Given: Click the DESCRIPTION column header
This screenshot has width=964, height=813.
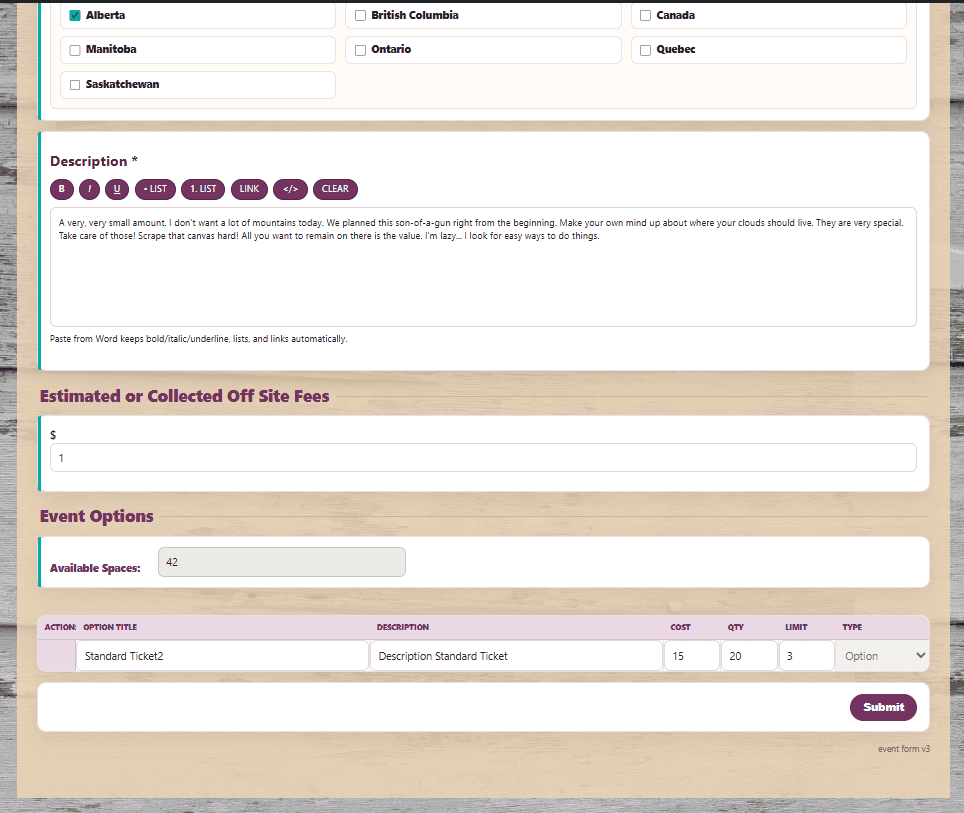Looking at the screenshot, I should point(403,627).
